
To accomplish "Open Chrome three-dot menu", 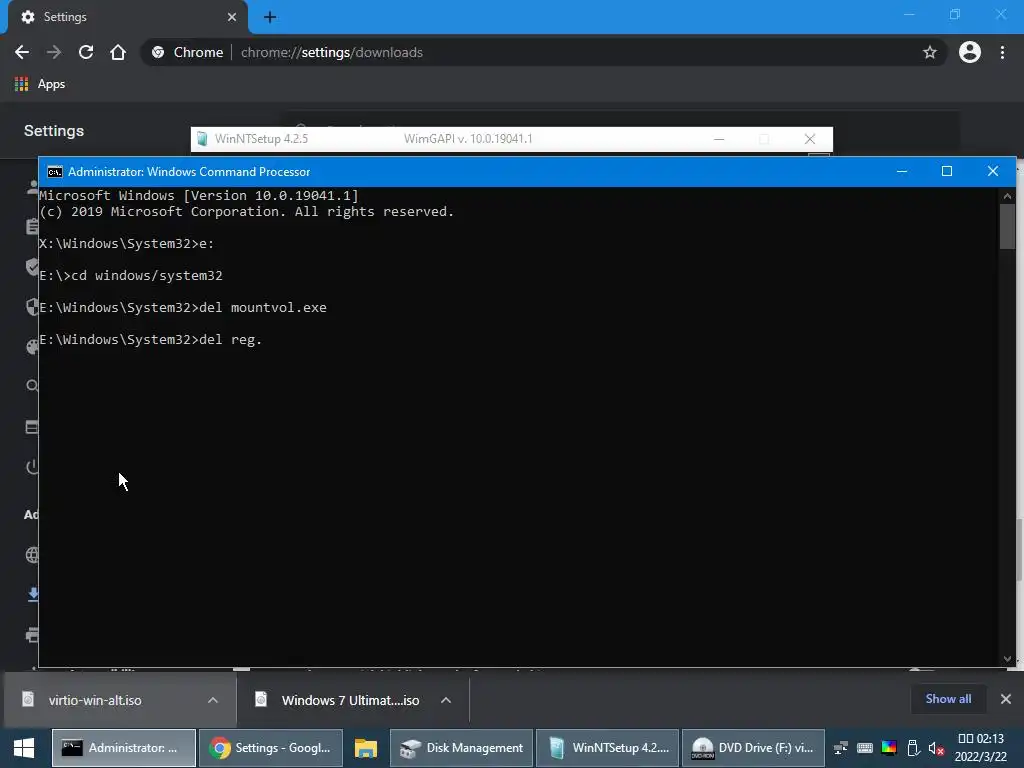I will click(1002, 52).
